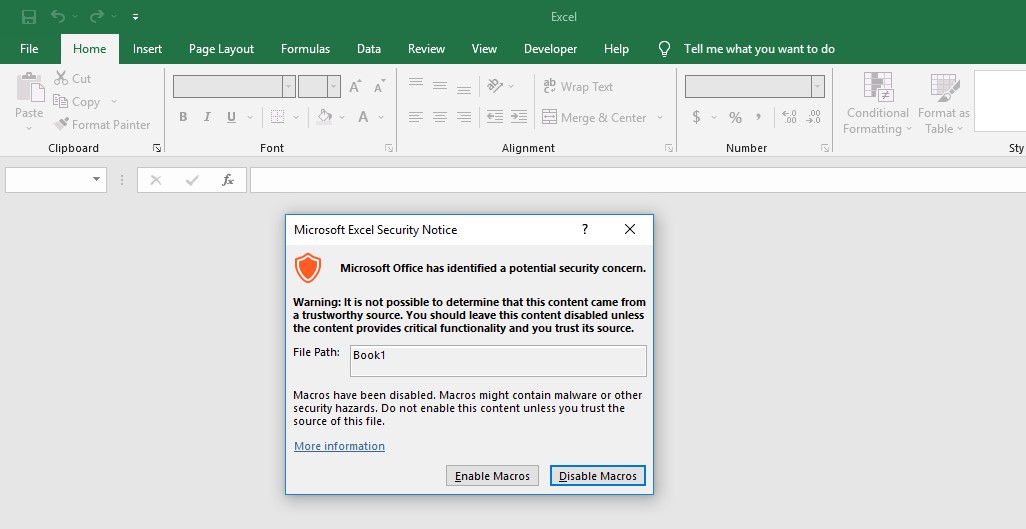Viewport: 1026px width, 529px height.
Task: Open the font size dropdown
Action: (x=334, y=86)
